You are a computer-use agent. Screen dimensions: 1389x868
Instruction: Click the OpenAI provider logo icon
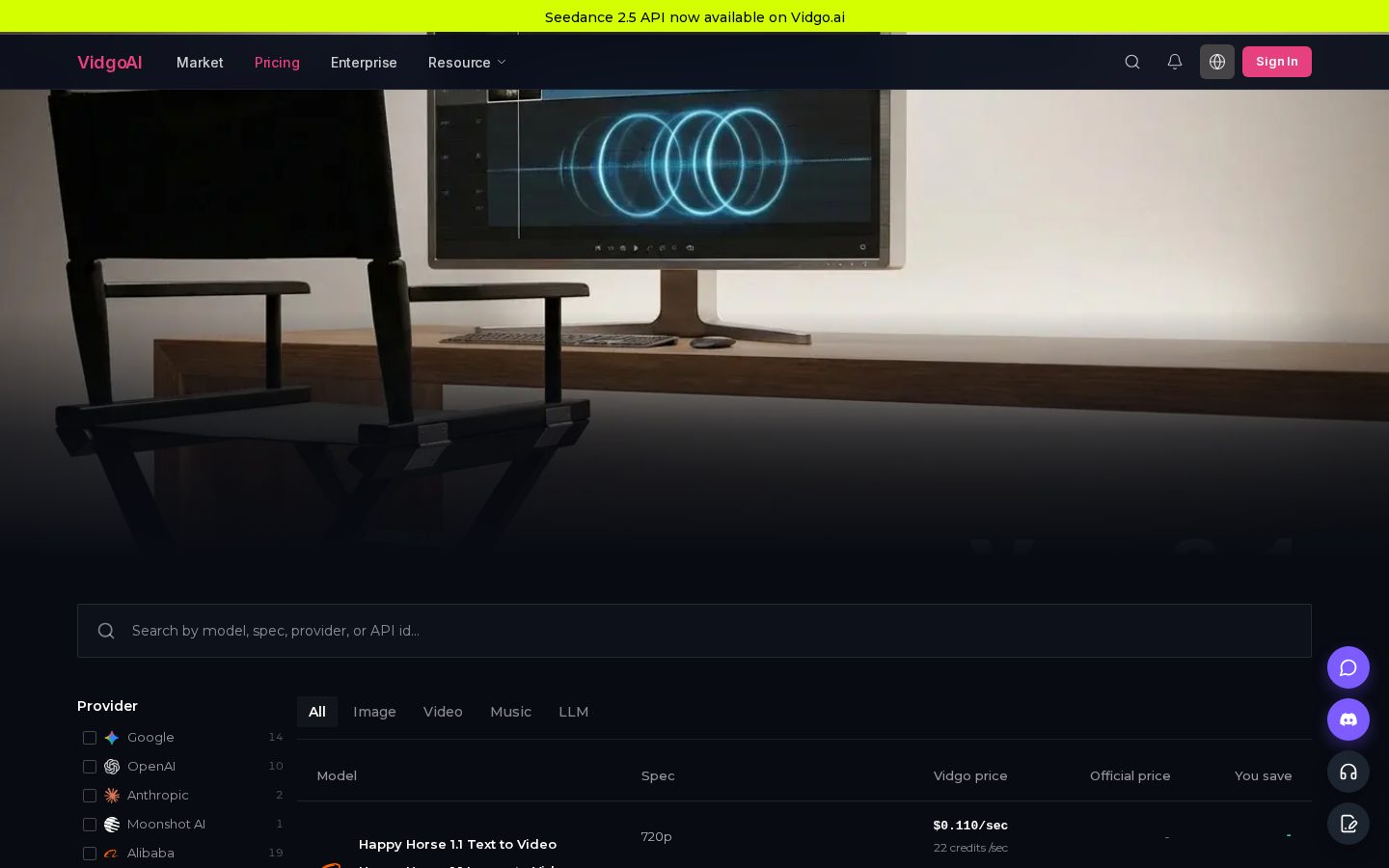coord(112,767)
